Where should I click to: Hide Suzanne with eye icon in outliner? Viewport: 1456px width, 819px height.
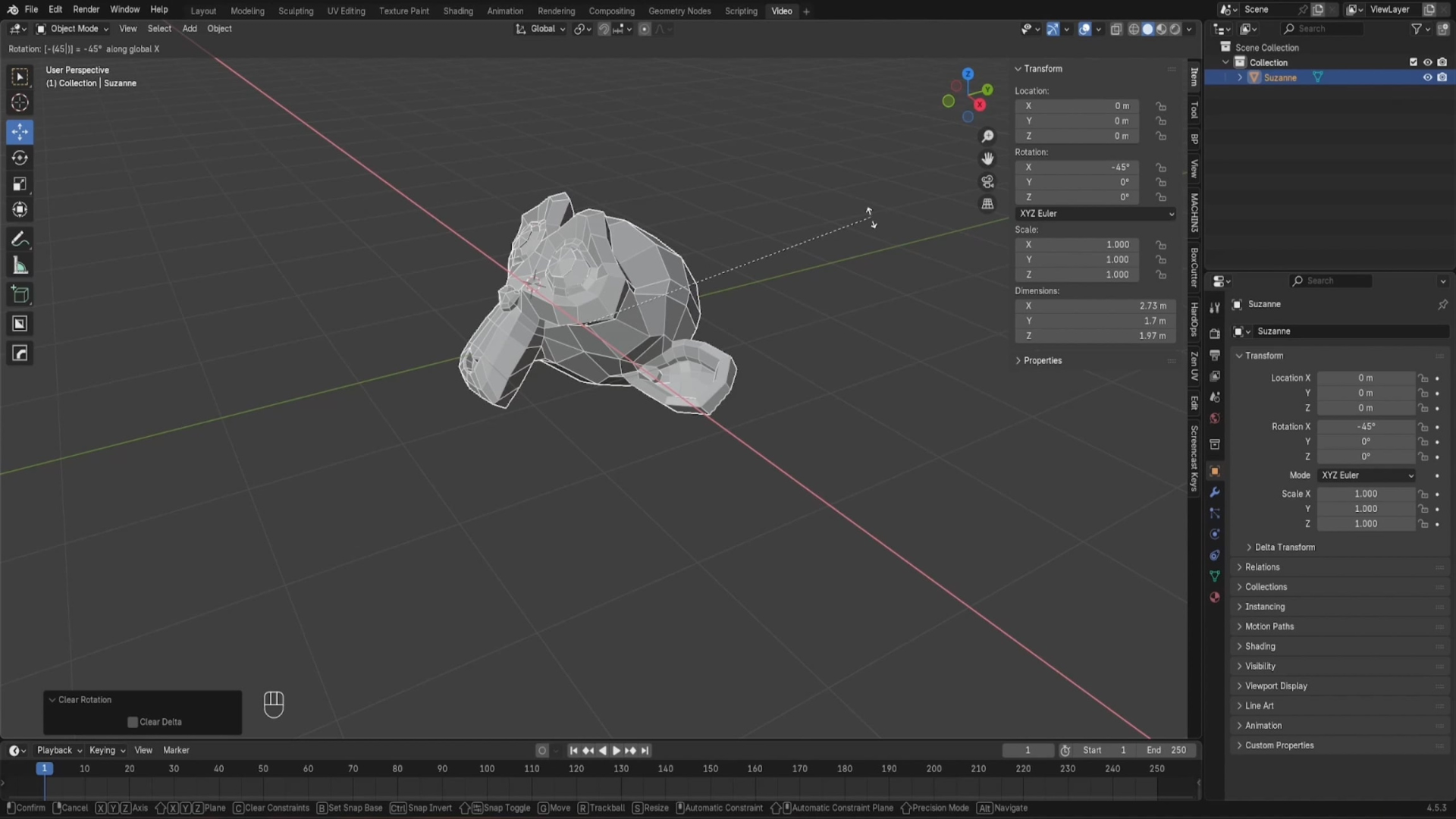click(x=1427, y=77)
